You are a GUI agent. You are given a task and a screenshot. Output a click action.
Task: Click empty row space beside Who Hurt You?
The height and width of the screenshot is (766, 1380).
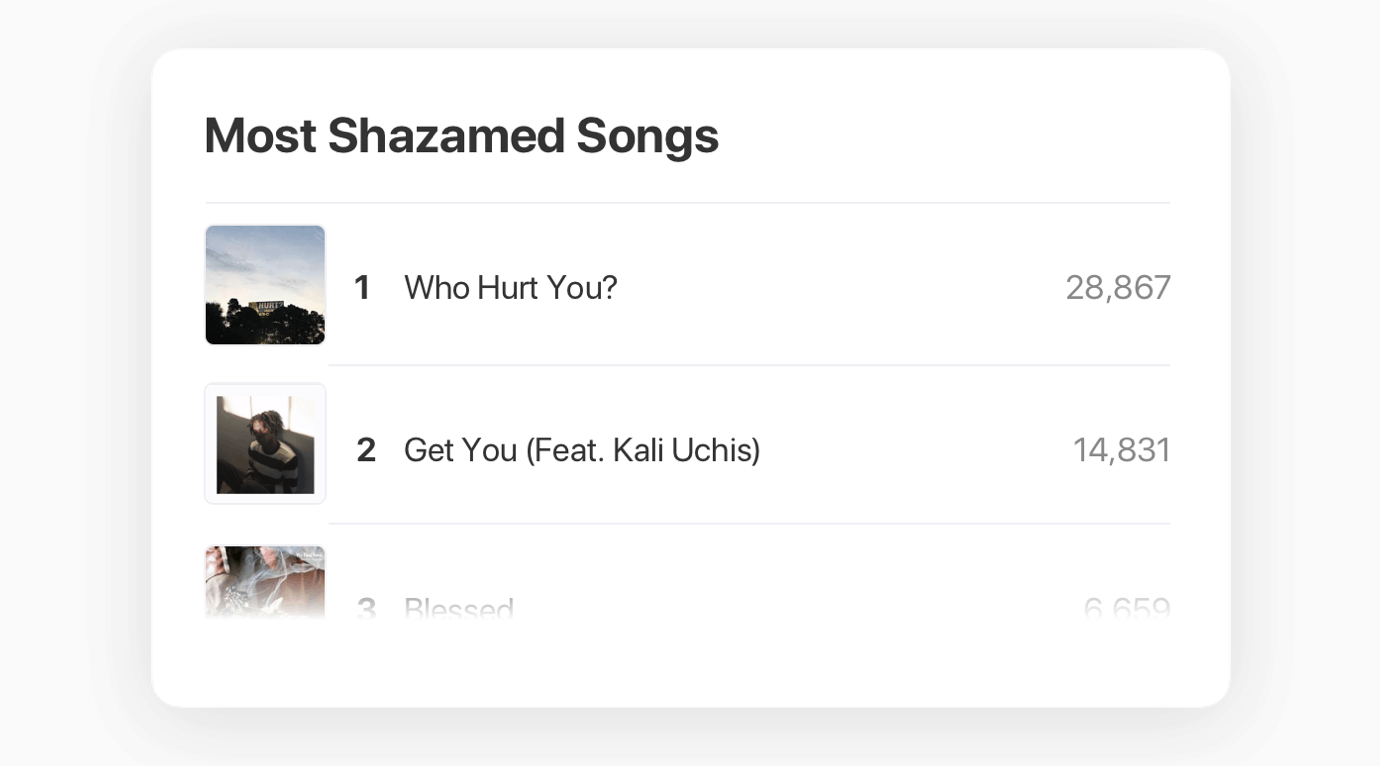(840, 288)
